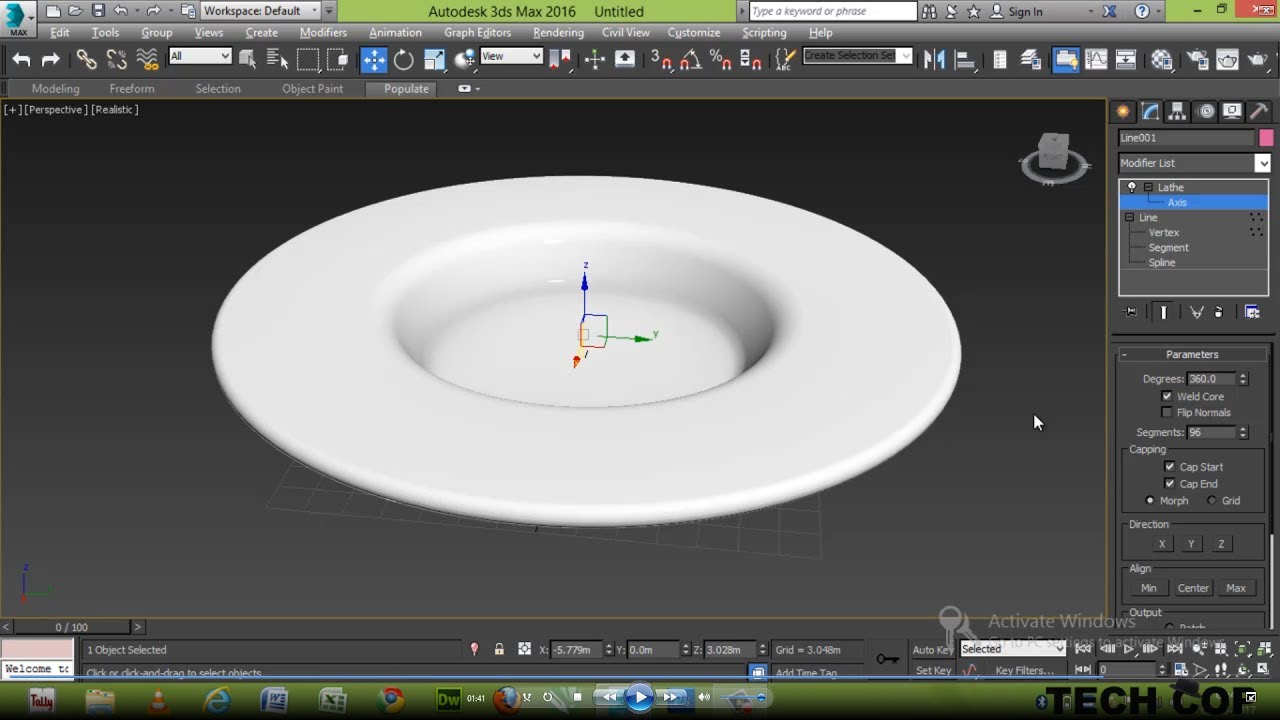Viewport: 1280px width, 720px height.
Task: Toggle the Auto Key button
Action: [932, 649]
